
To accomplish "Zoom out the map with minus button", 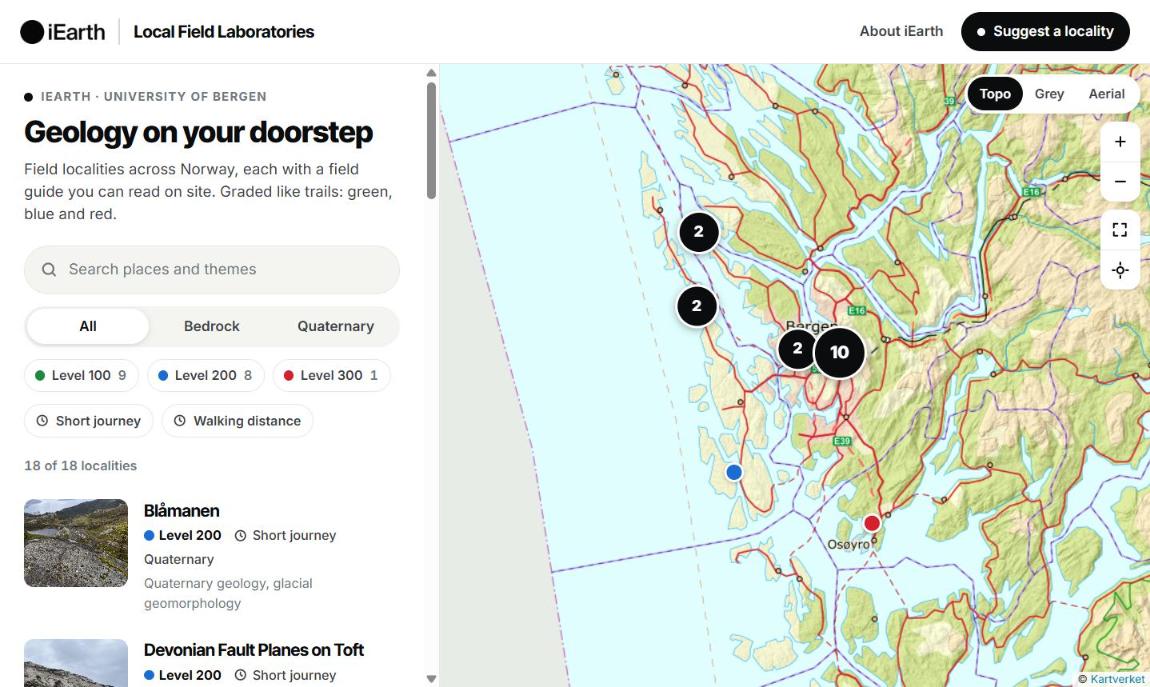I will pos(1120,181).
